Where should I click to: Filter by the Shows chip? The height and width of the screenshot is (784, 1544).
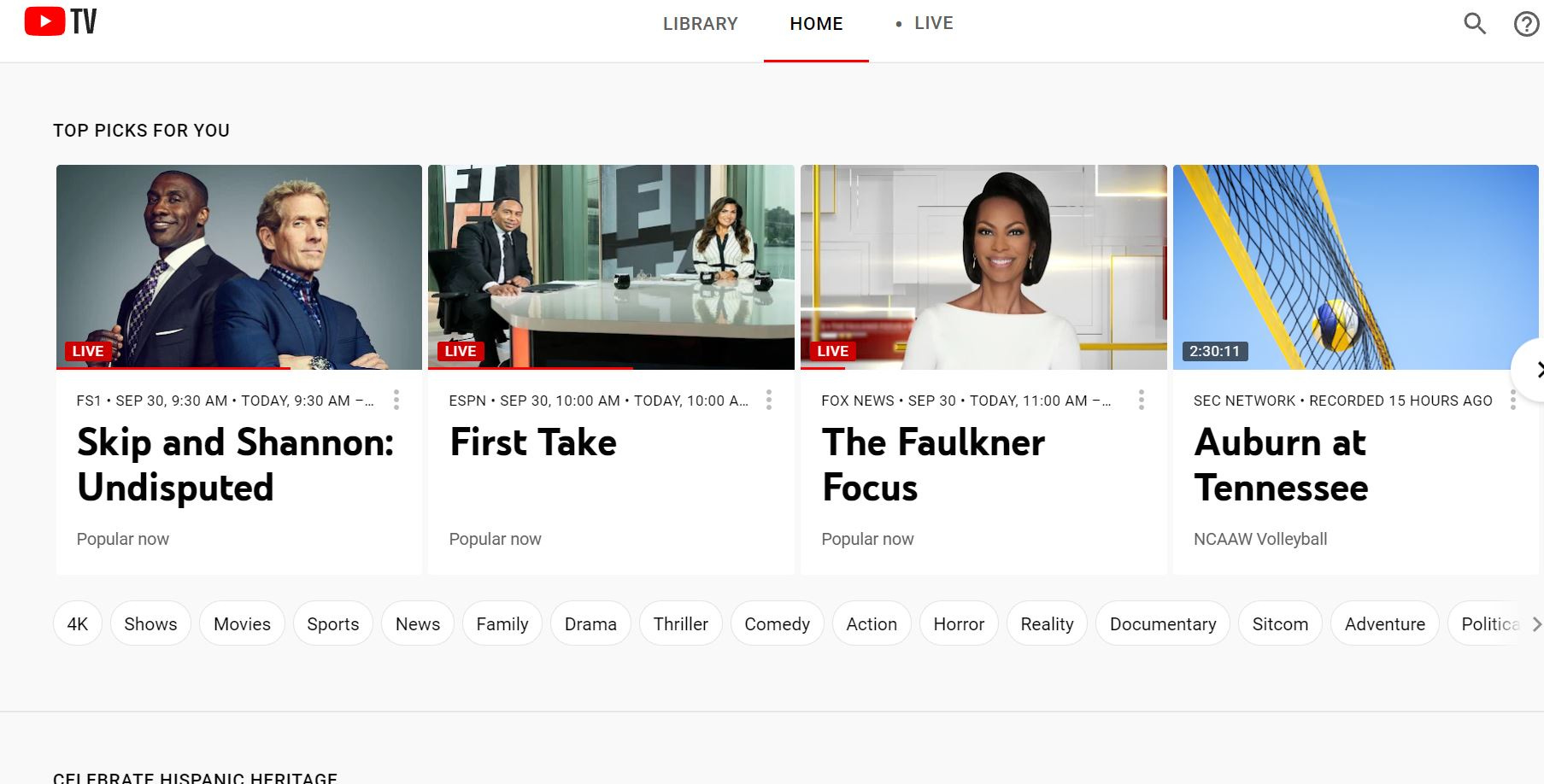150,623
